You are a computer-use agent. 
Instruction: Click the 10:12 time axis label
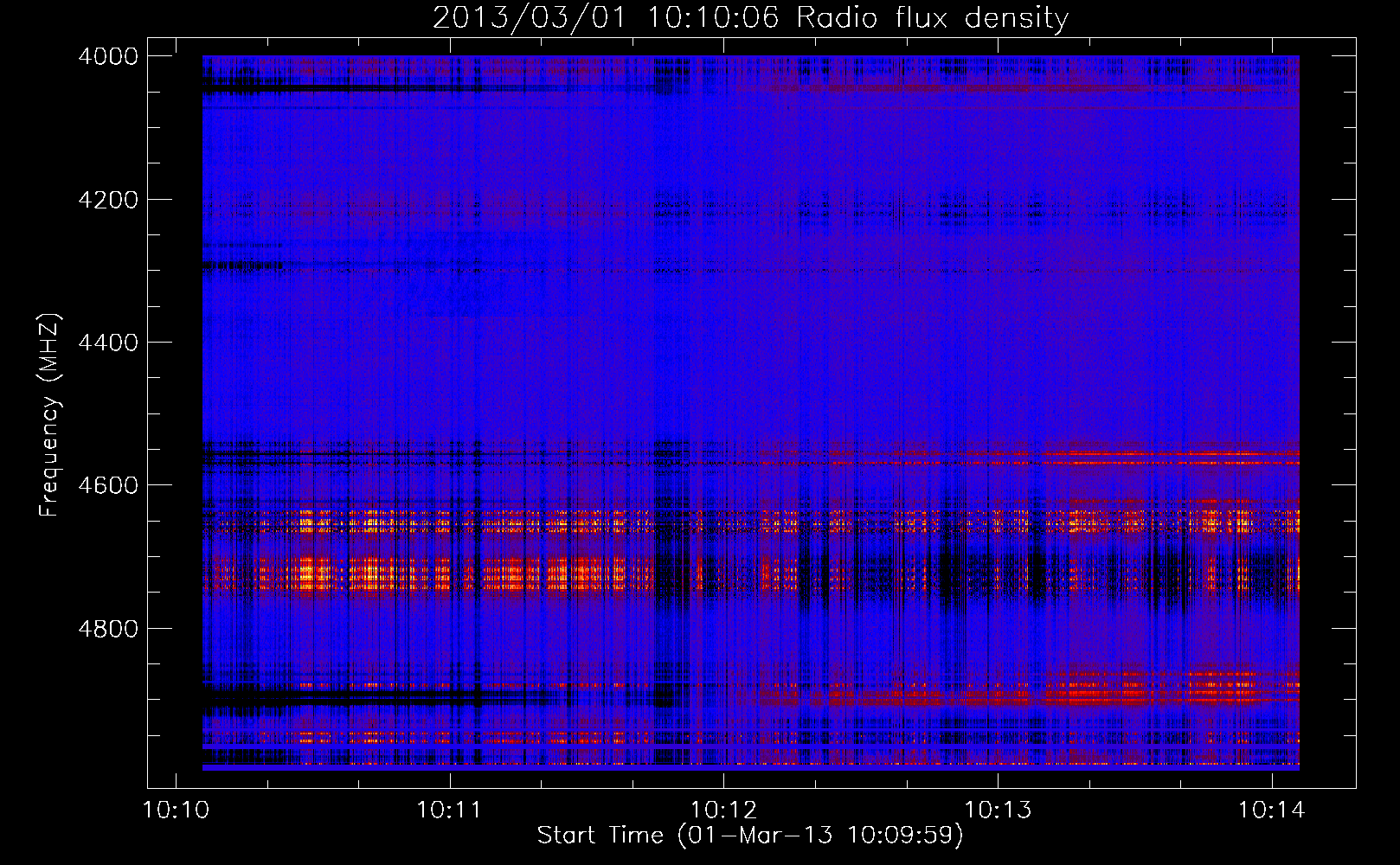point(723,811)
